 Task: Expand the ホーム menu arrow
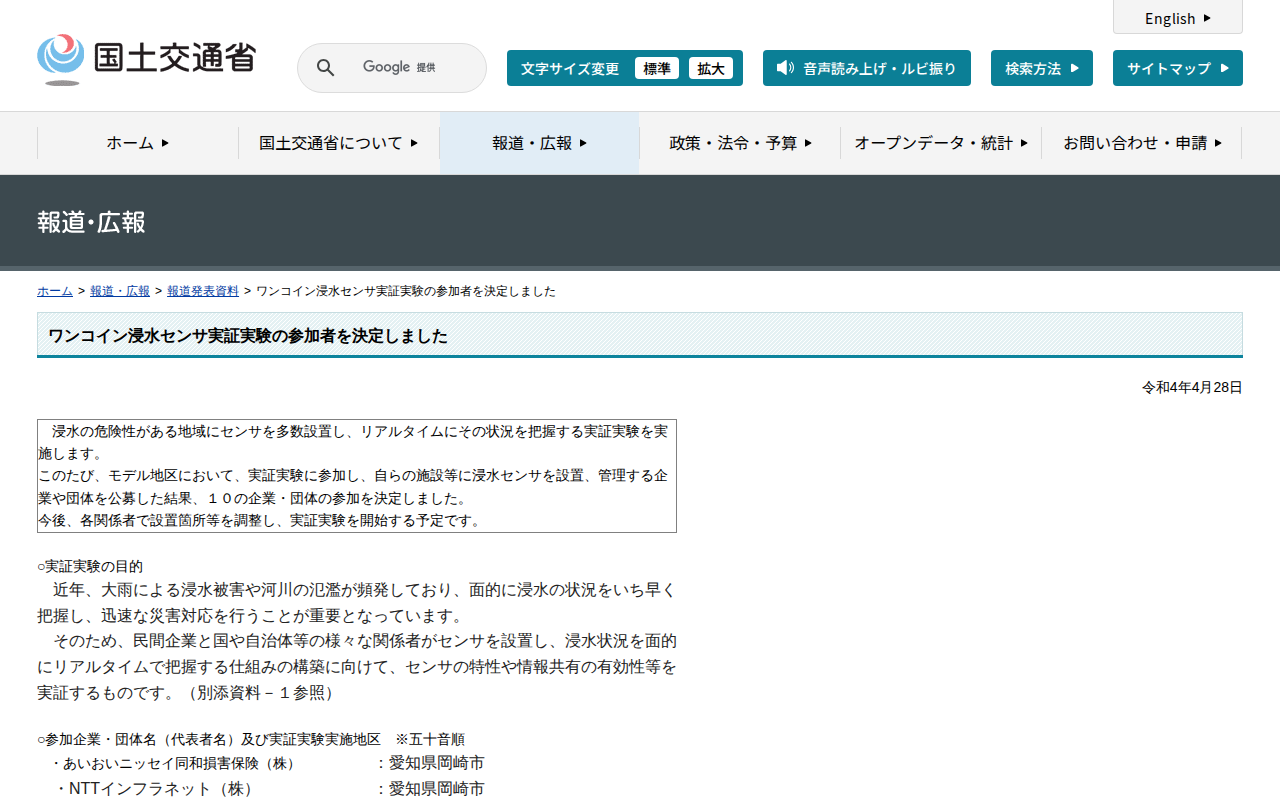coord(165,143)
